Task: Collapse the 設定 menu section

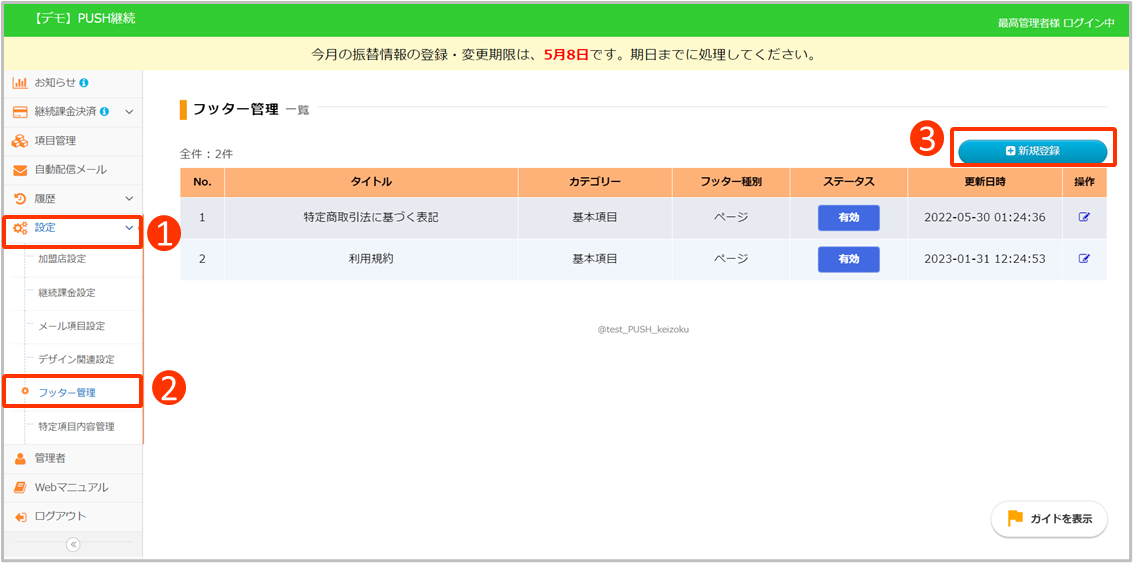Action: [129, 228]
